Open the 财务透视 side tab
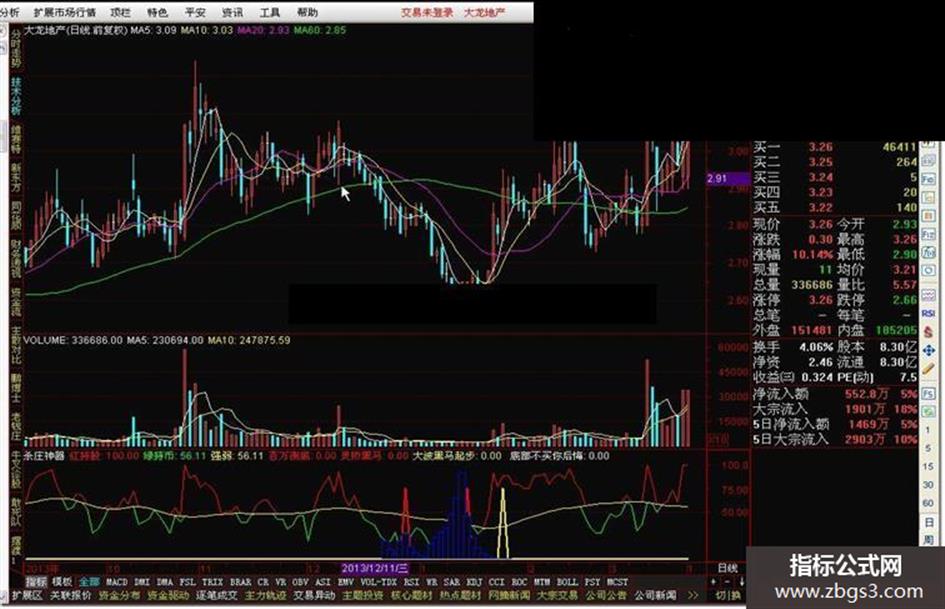The width and height of the screenshot is (945, 609). coord(16,258)
